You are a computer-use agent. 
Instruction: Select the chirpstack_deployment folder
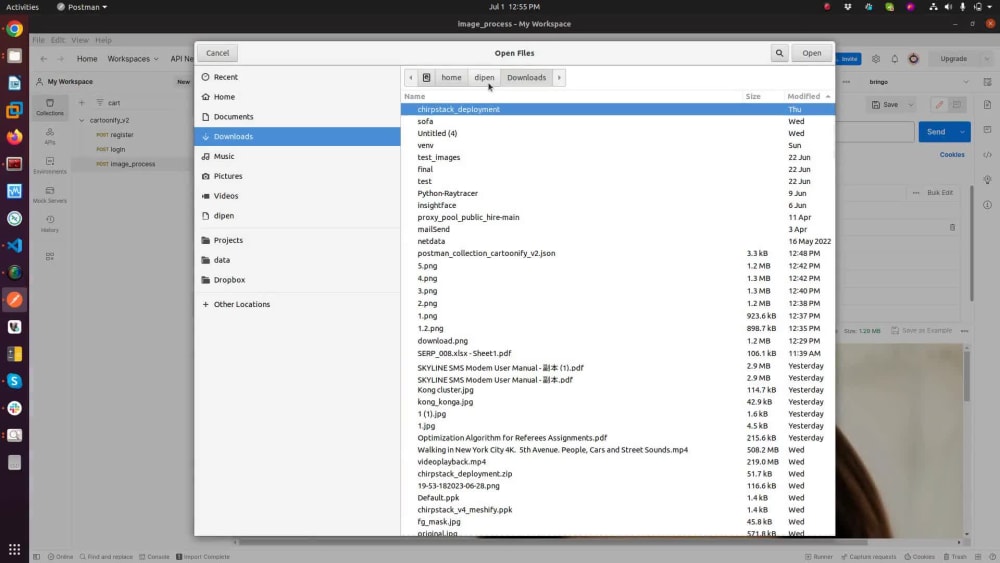[x=617, y=109]
